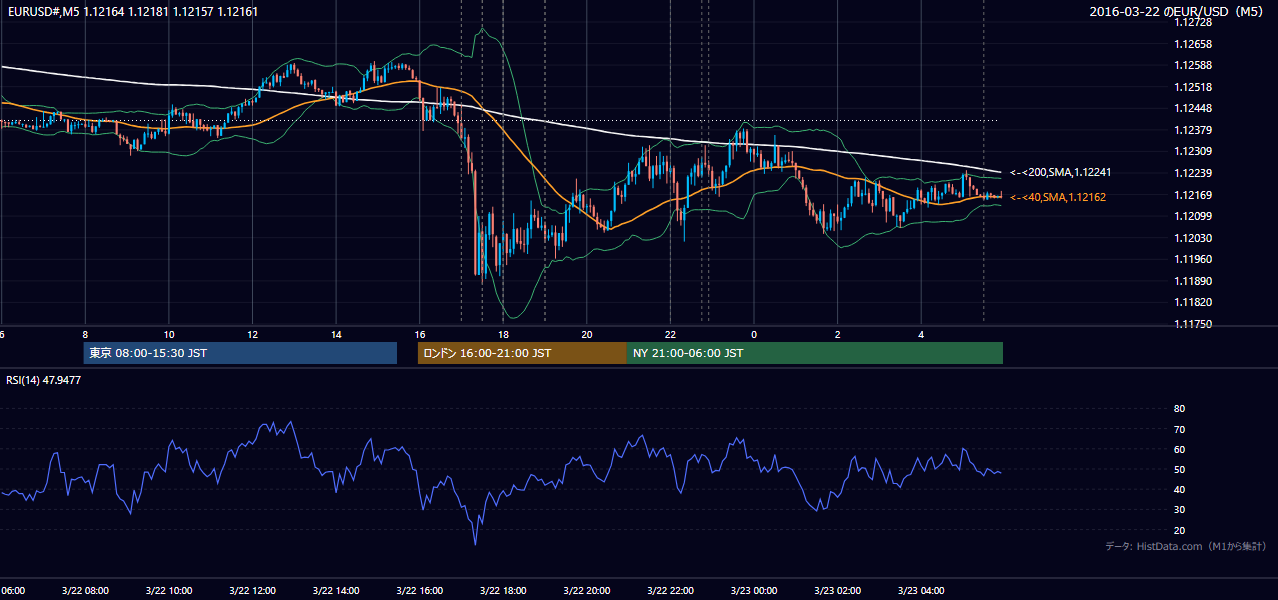Click price level 1.12379 on price axis
This screenshot has width=1278, height=600.
click(1194, 130)
